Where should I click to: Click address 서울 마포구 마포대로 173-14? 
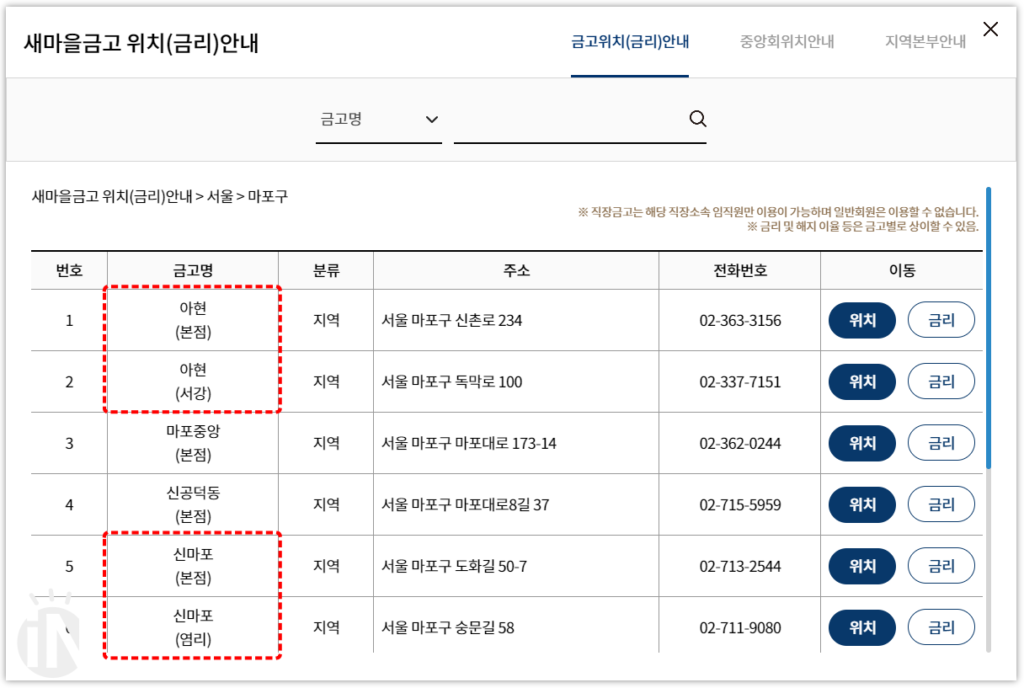click(x=468, y=443)
